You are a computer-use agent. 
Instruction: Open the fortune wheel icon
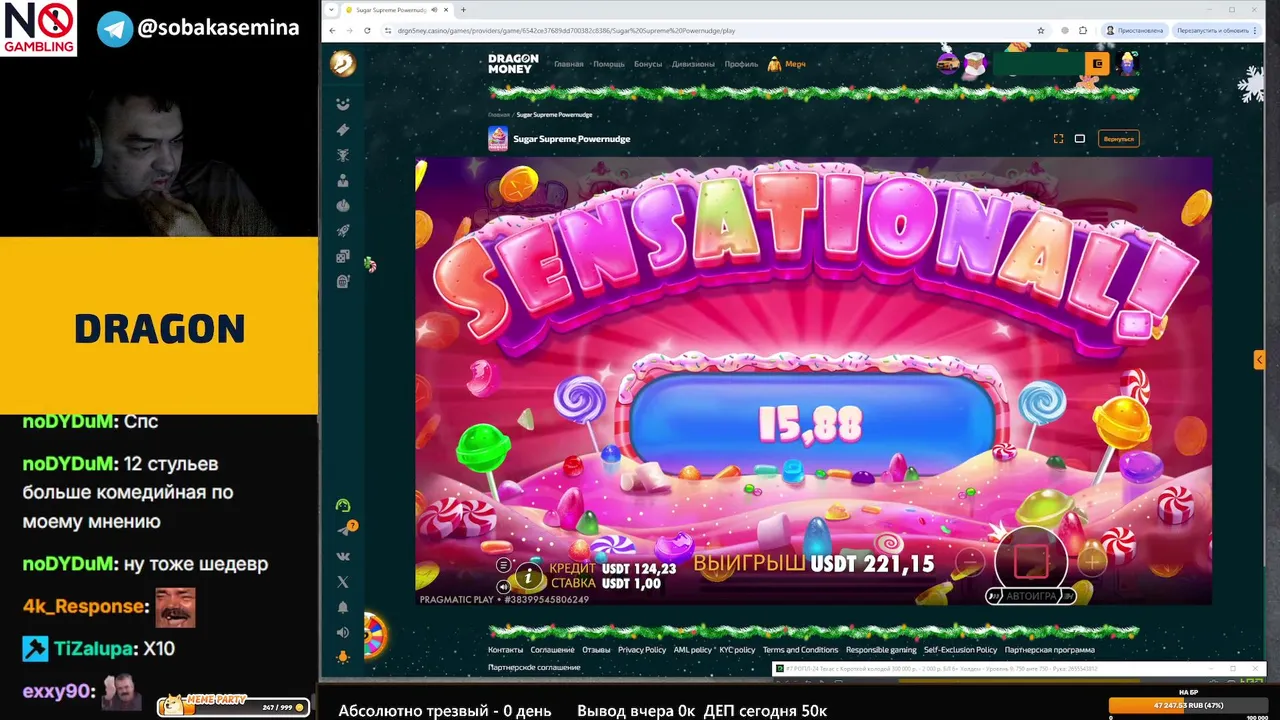(374, 635)
